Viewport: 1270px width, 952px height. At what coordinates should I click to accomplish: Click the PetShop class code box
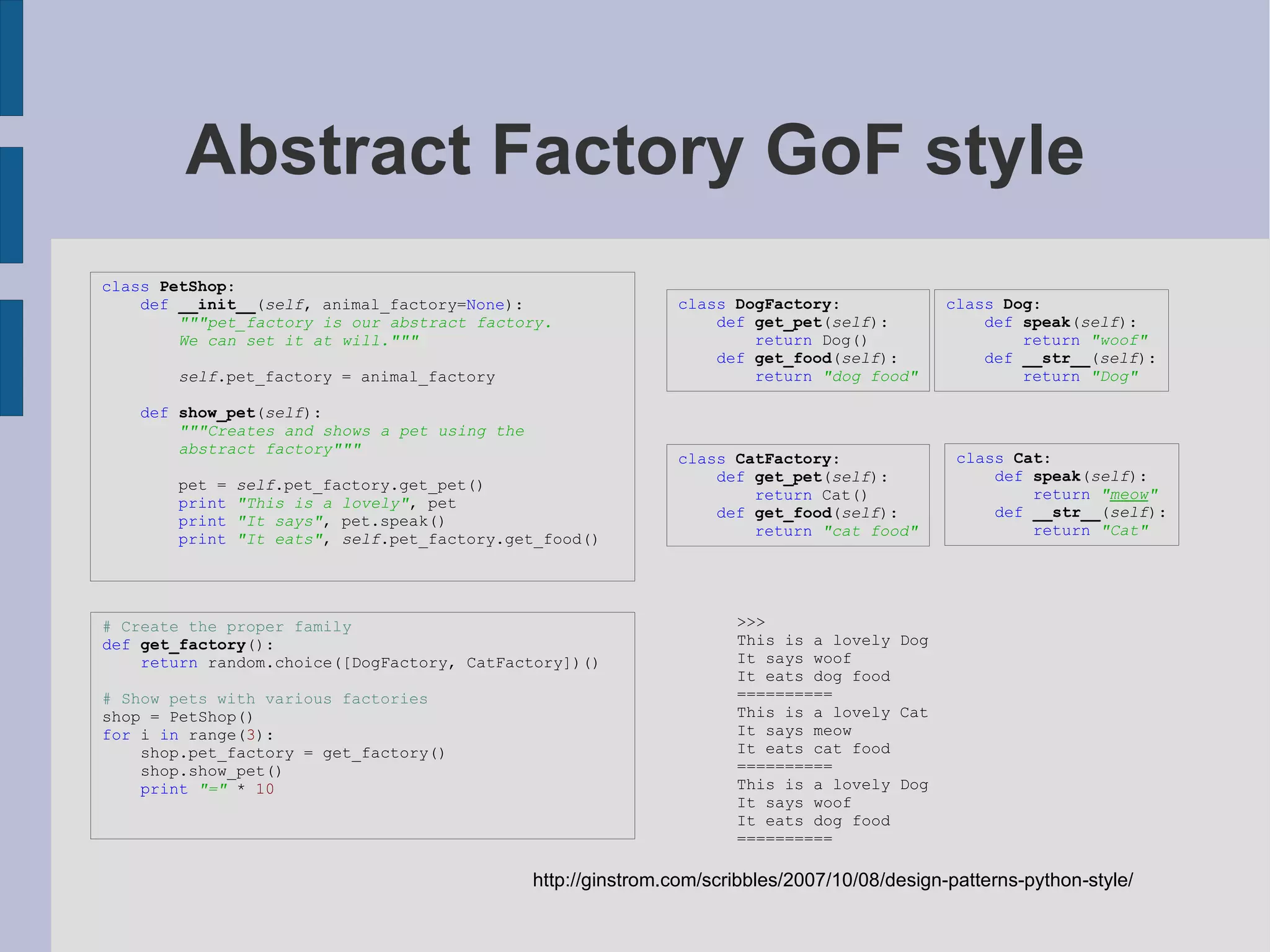pyautogui.click(x=362, y=426)
